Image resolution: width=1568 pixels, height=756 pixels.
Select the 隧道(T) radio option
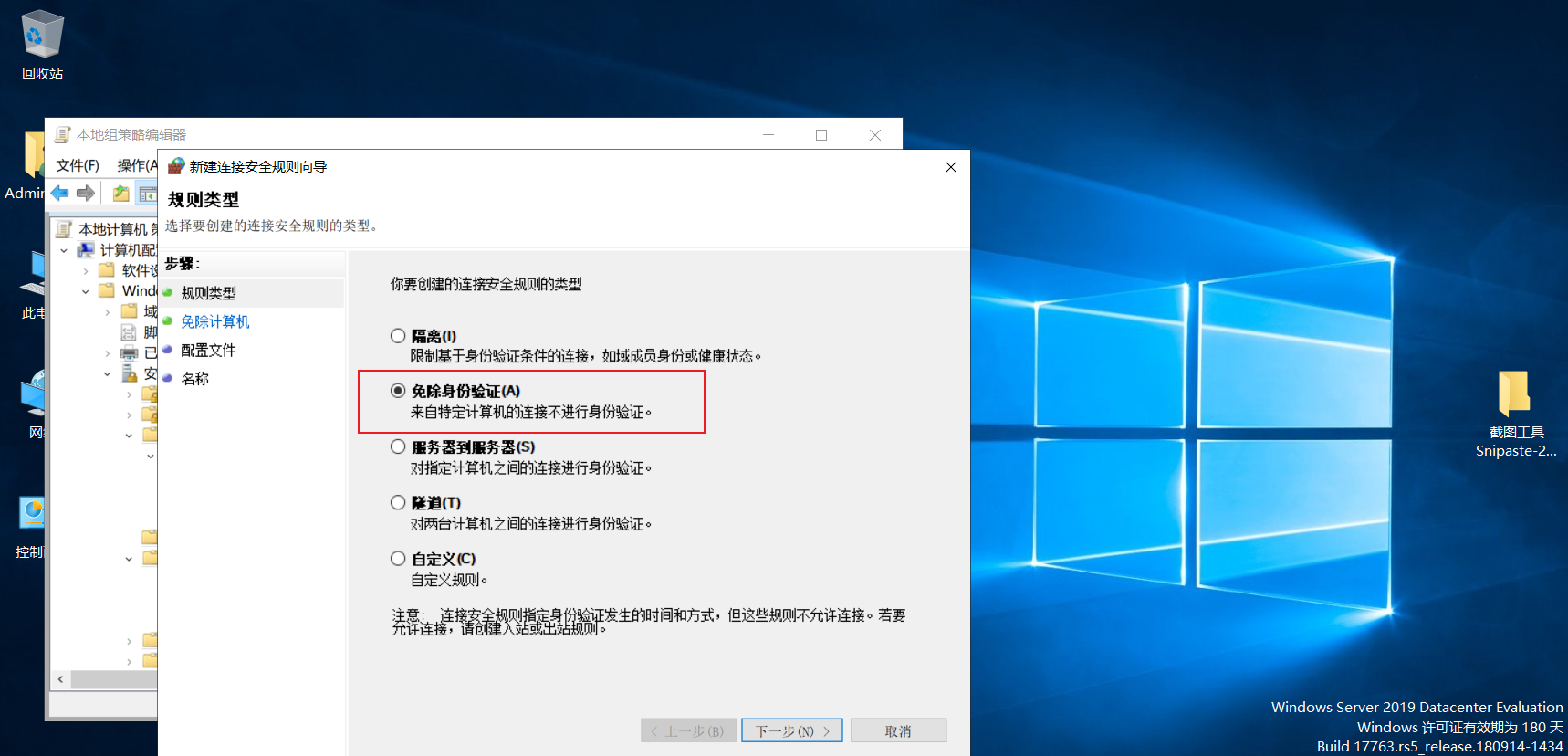(398, 502)
